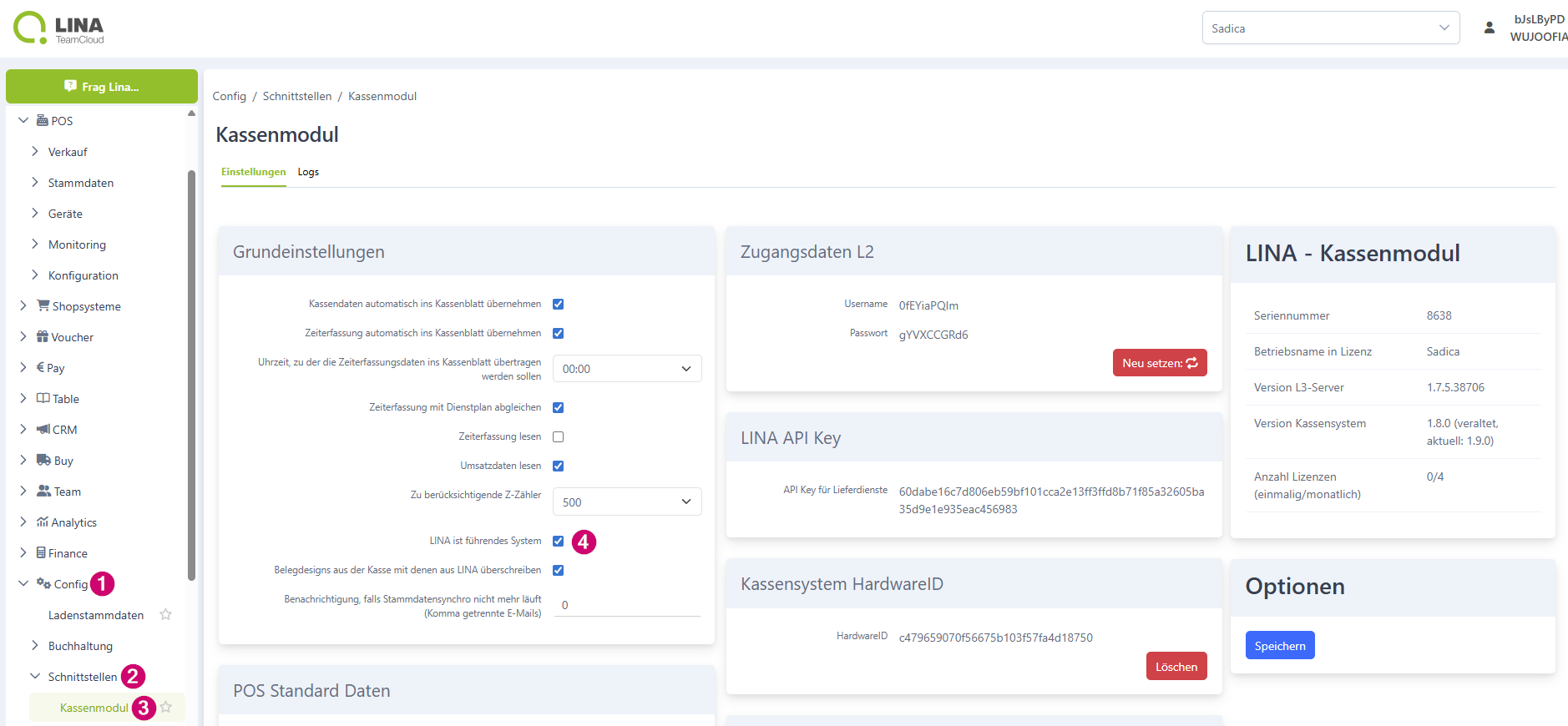
Task: Click the Pay euro icon
Action: [40, 367]
